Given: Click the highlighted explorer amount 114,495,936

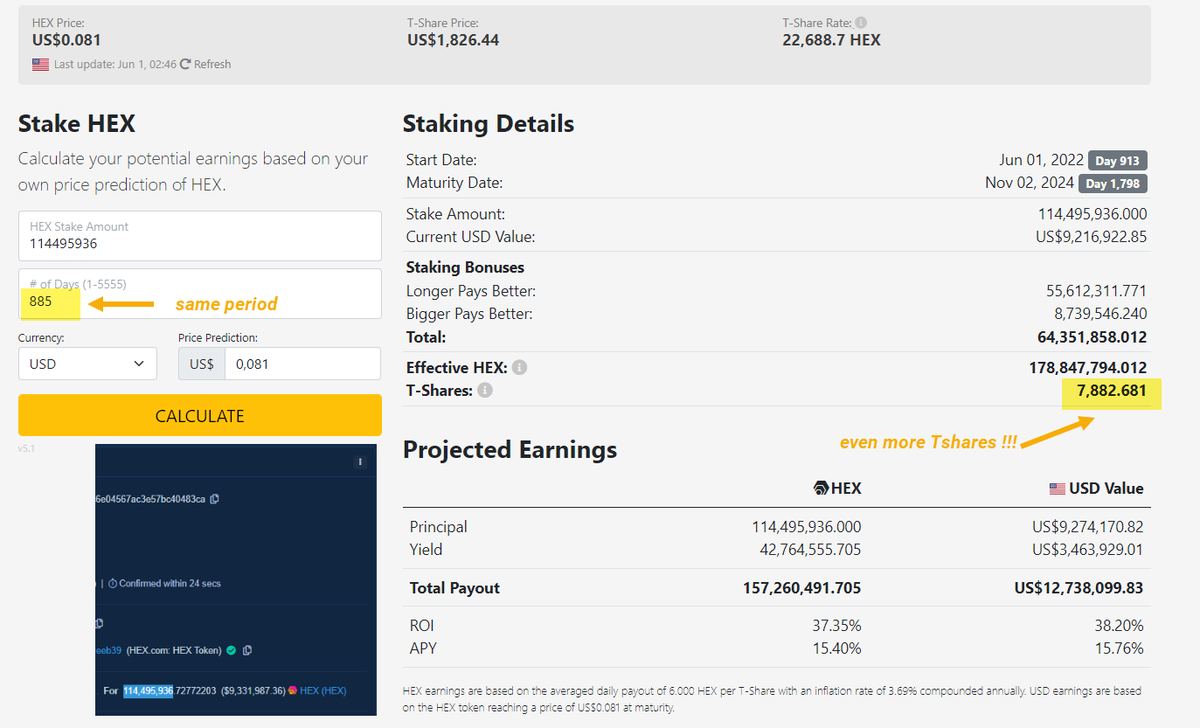Looking at the screenshot, I should coord(150,691).
